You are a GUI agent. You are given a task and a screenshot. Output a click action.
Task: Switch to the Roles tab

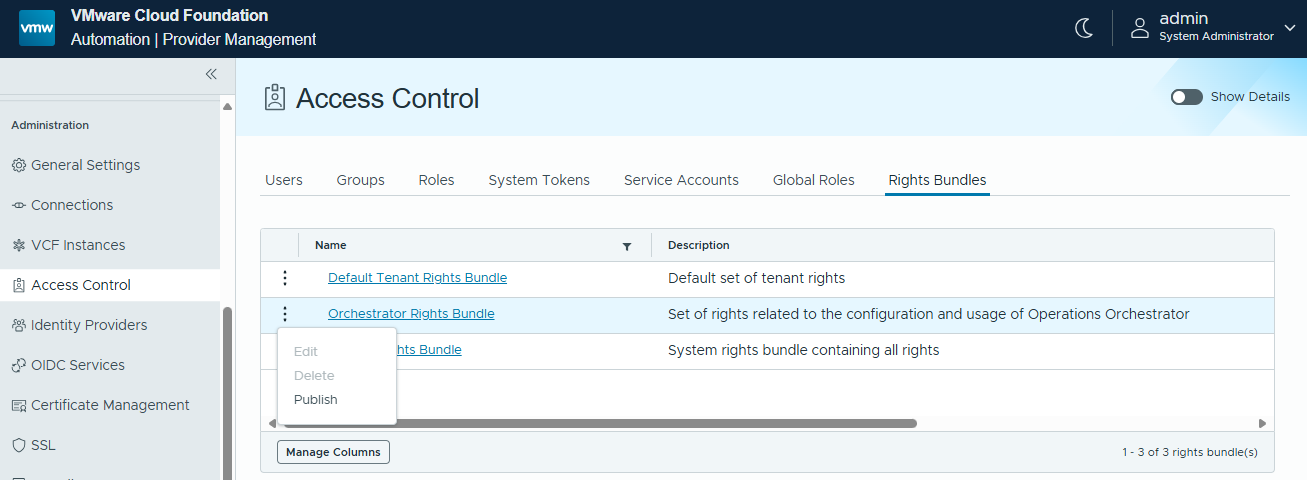(437, 180)
